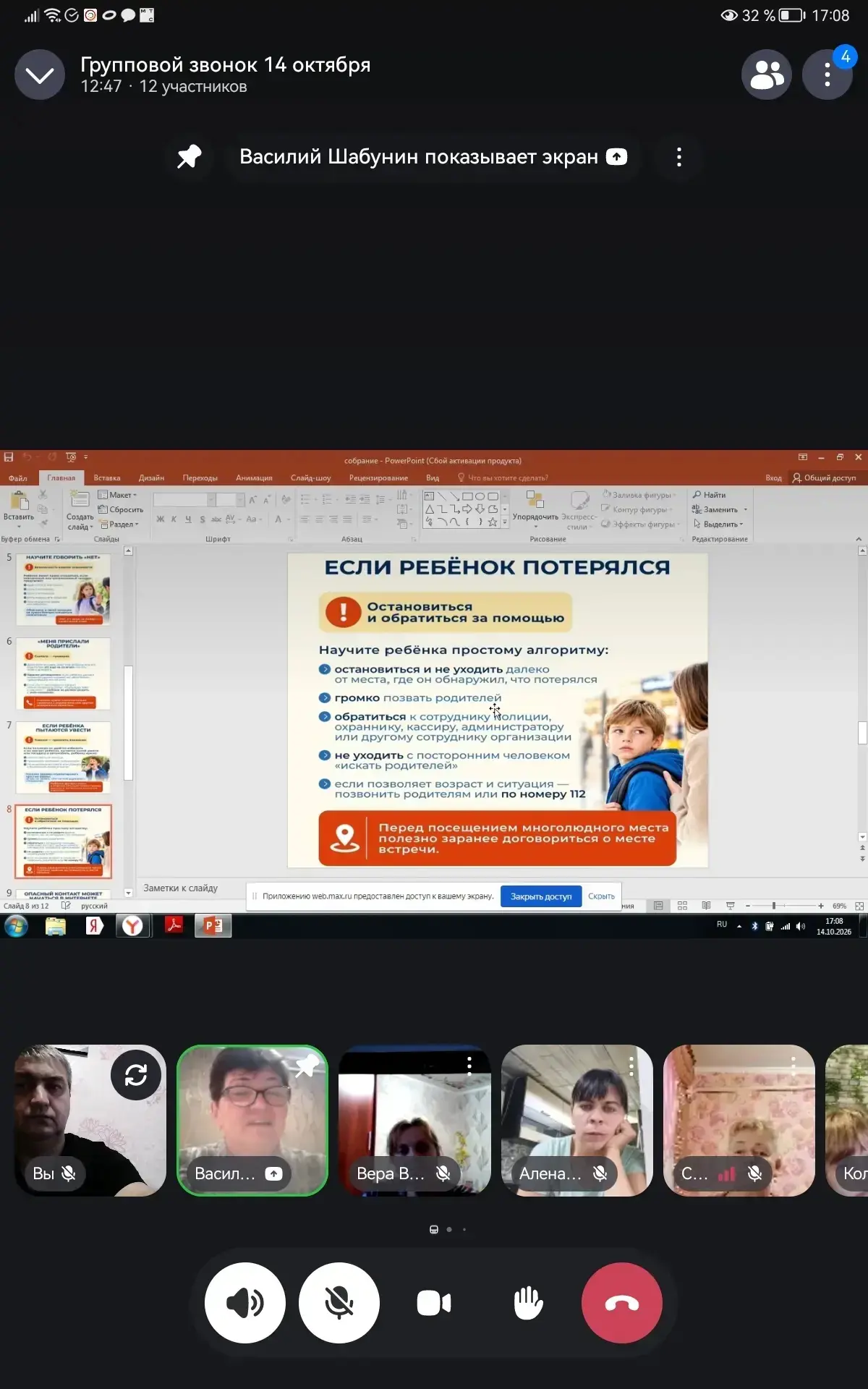Click the Общий доступ share button

824,478
